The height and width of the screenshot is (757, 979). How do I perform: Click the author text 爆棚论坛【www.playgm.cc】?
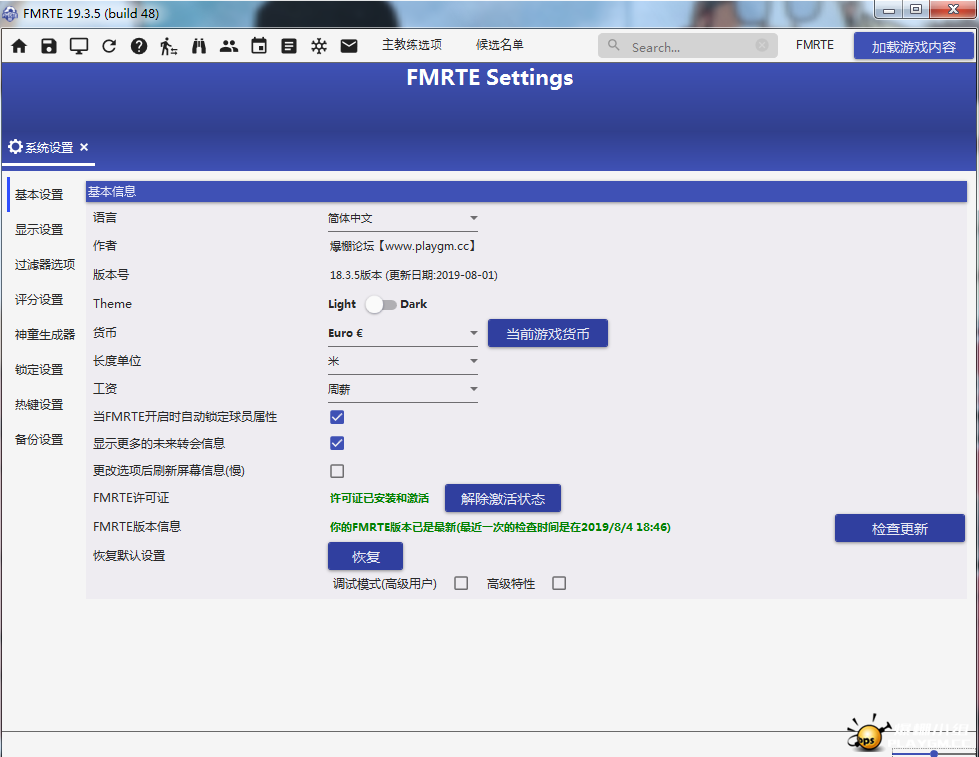(x=403, y=246)
